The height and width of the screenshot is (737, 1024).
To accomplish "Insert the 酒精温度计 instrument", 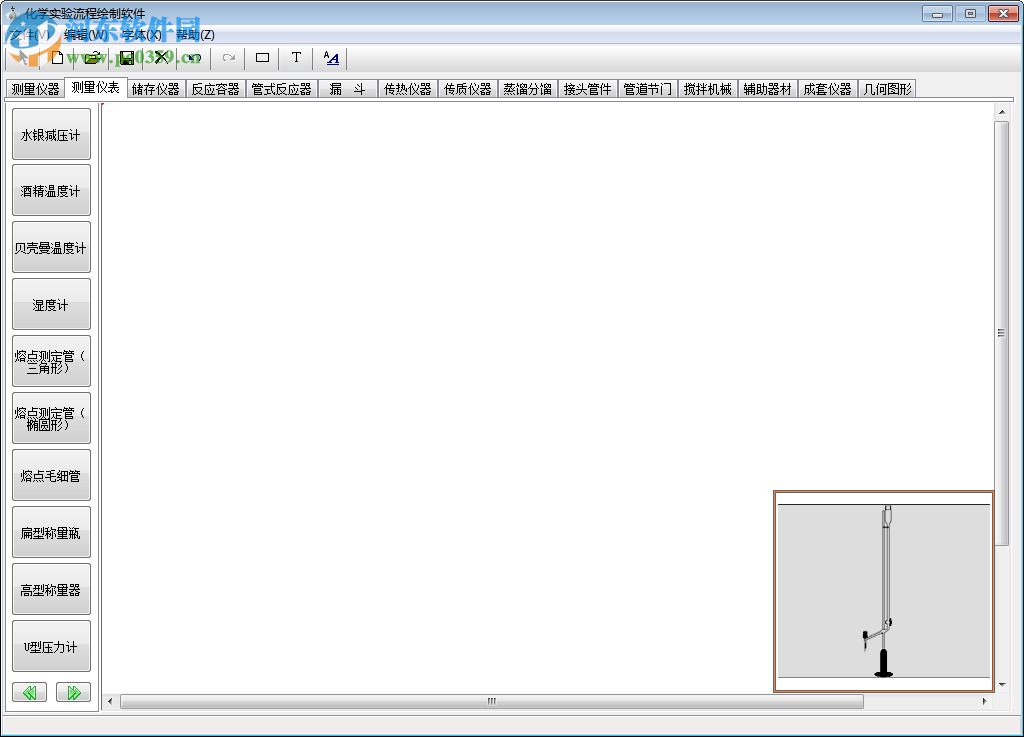I will click(x=51, y=191).
